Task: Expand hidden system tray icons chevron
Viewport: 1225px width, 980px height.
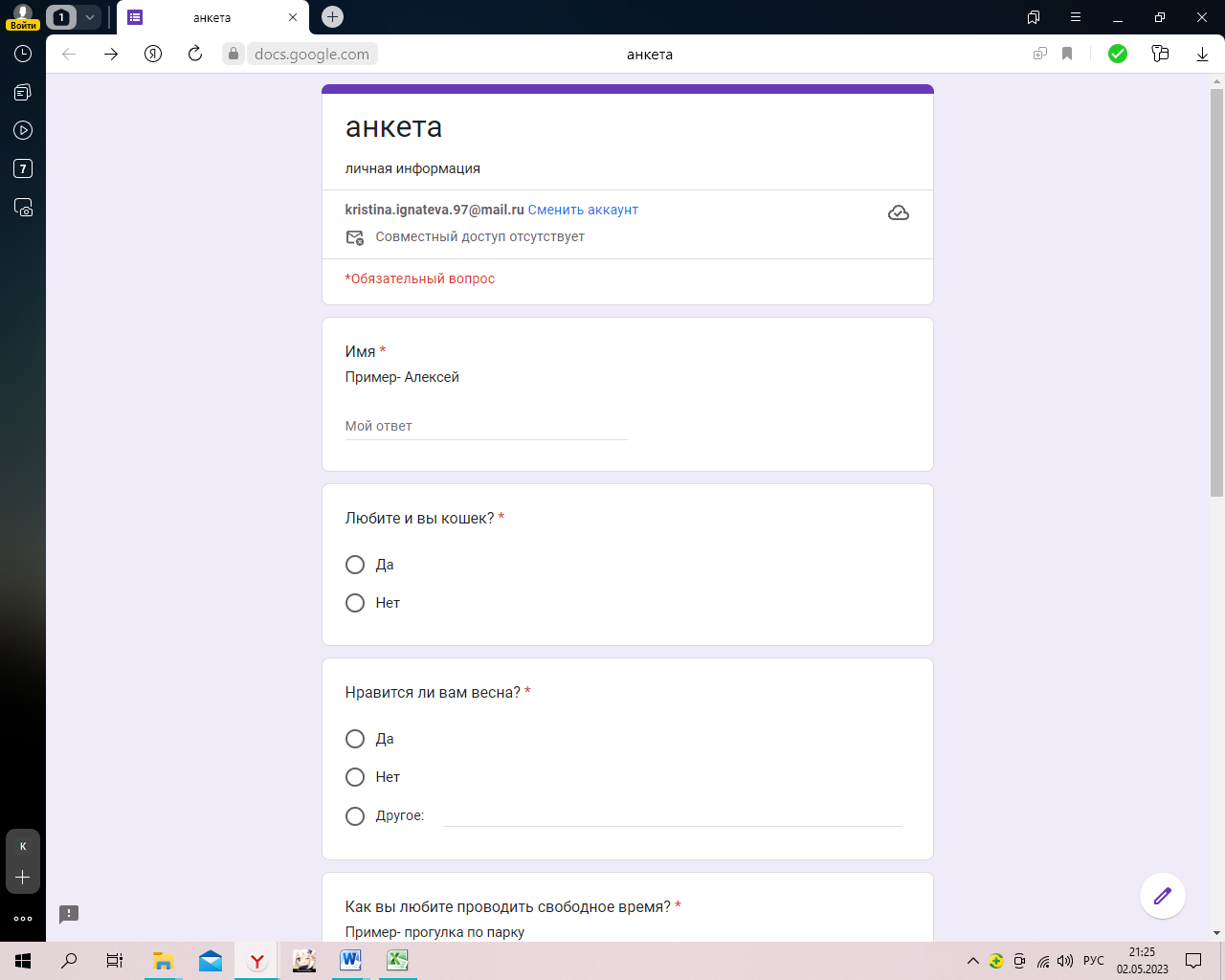Action: point(973,961)
